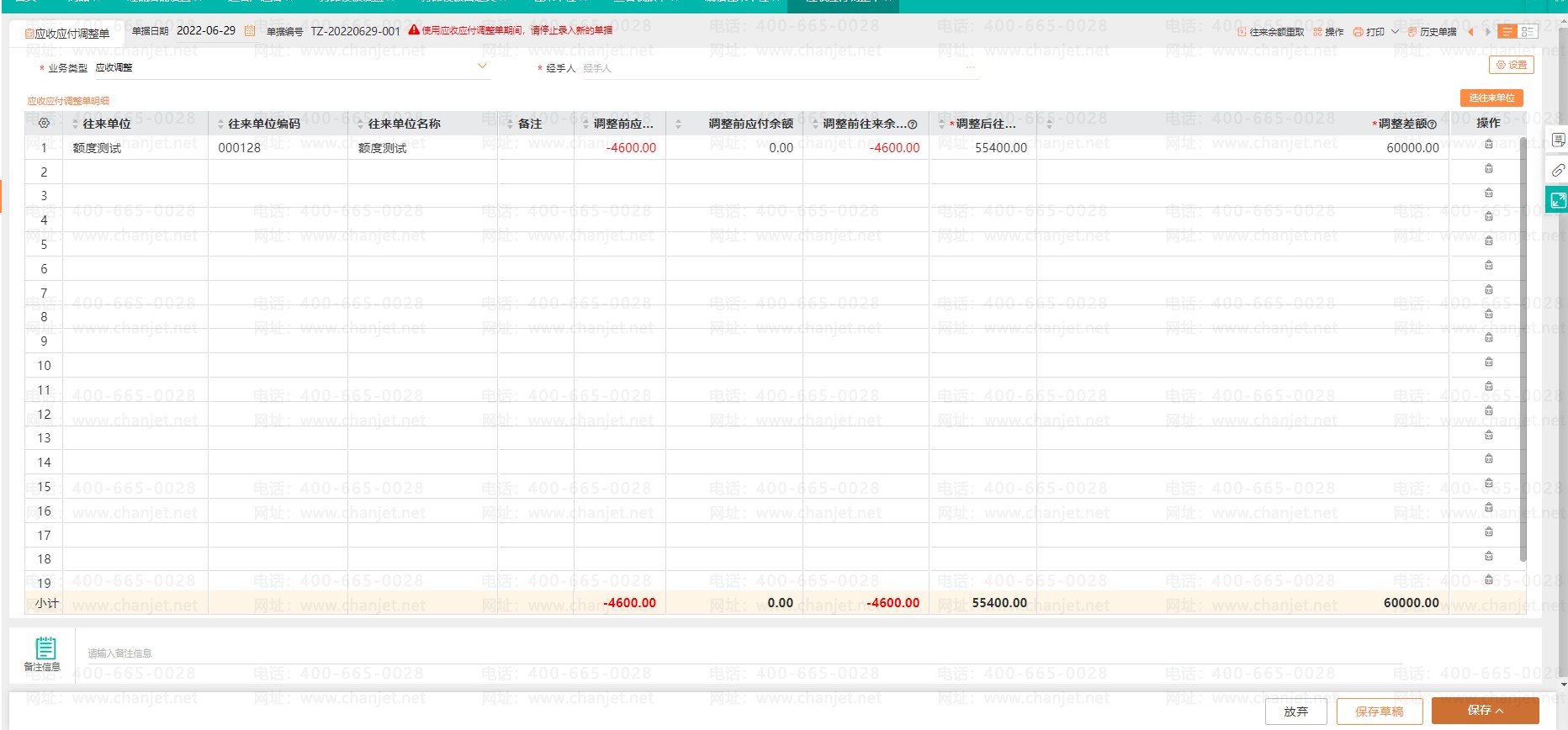This screenshot has width=1568, height=730.
Task: Select the 60000.00 cell in row 1
Action: coord(1243,148)
